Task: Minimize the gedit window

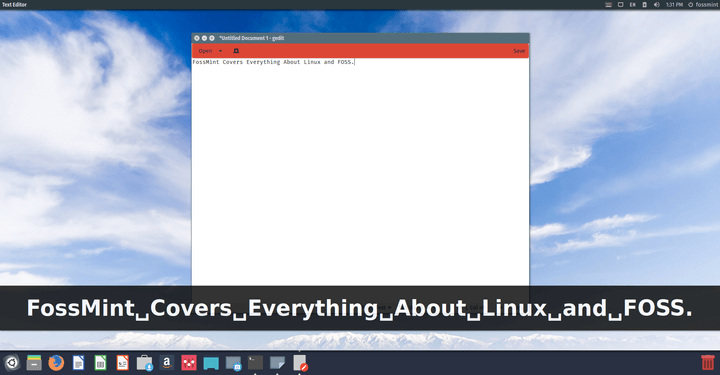Action: [x=204, y=38]
